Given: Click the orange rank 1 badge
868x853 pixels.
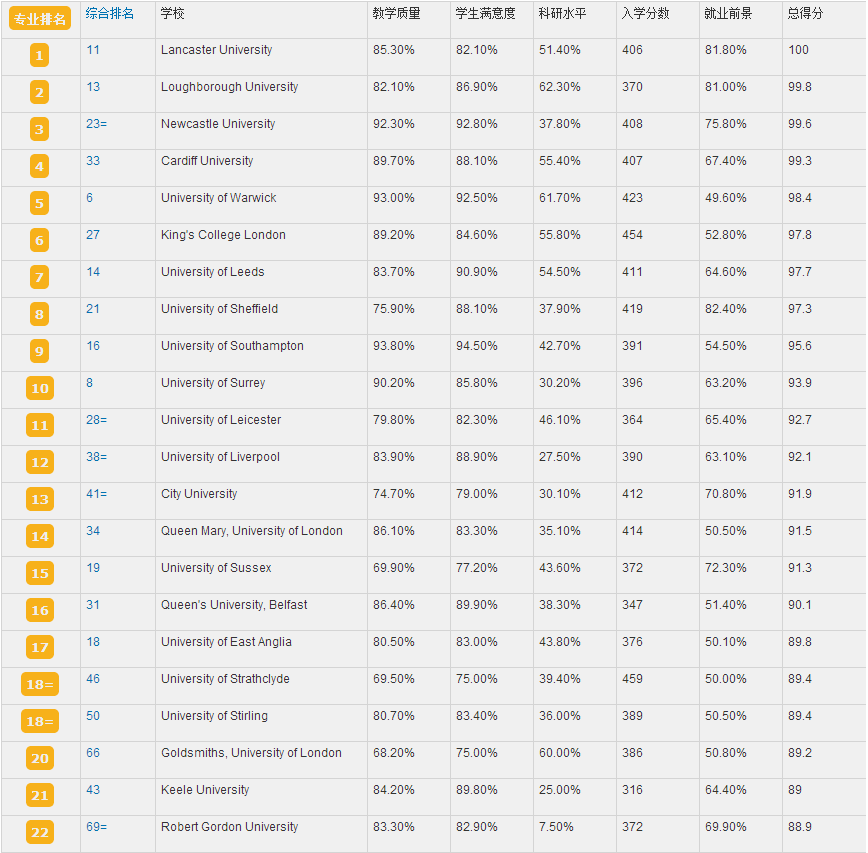Looking at the screenshot, I should coord(39,56).
